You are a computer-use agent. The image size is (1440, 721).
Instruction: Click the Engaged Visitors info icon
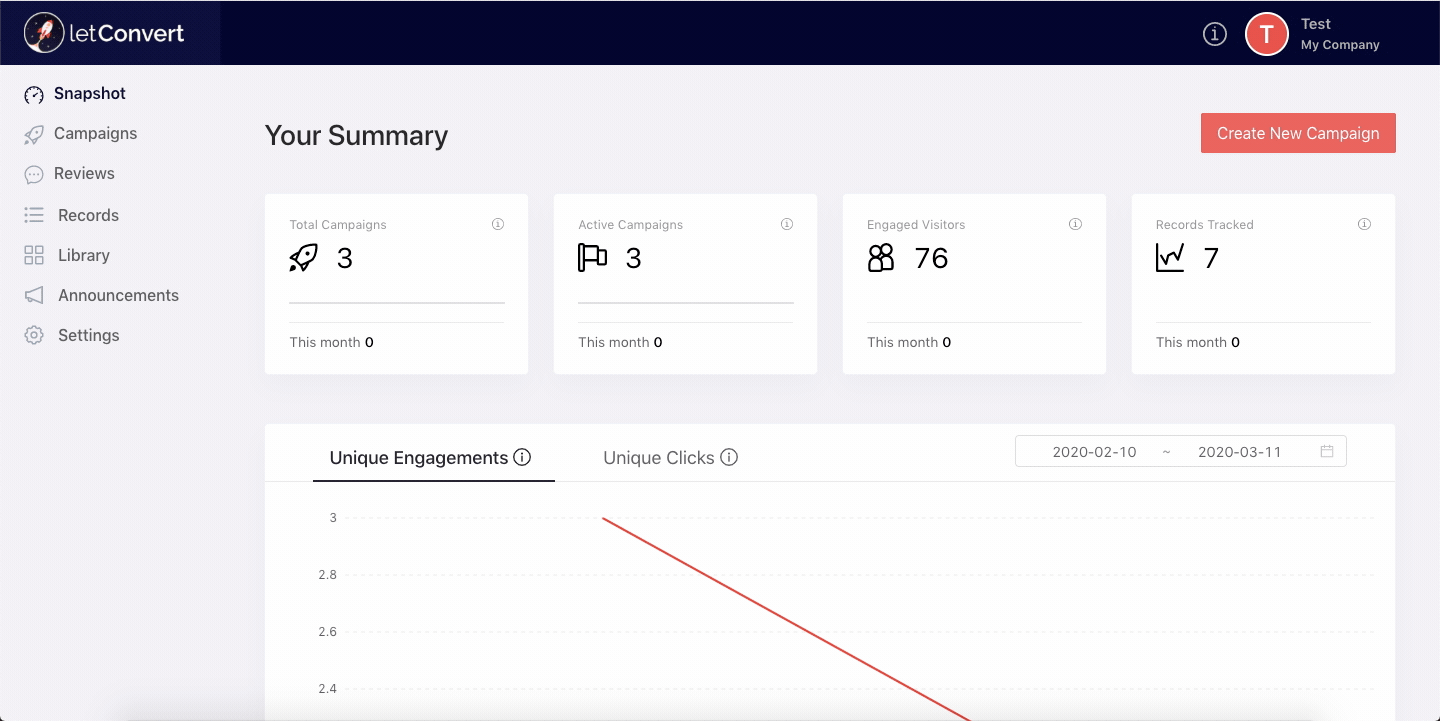1076,224
